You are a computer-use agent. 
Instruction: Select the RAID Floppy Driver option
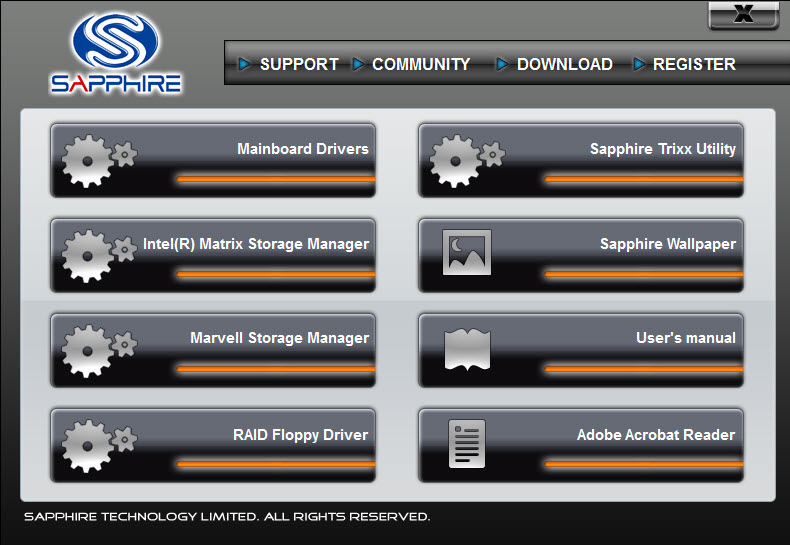(x=213, y=445)
